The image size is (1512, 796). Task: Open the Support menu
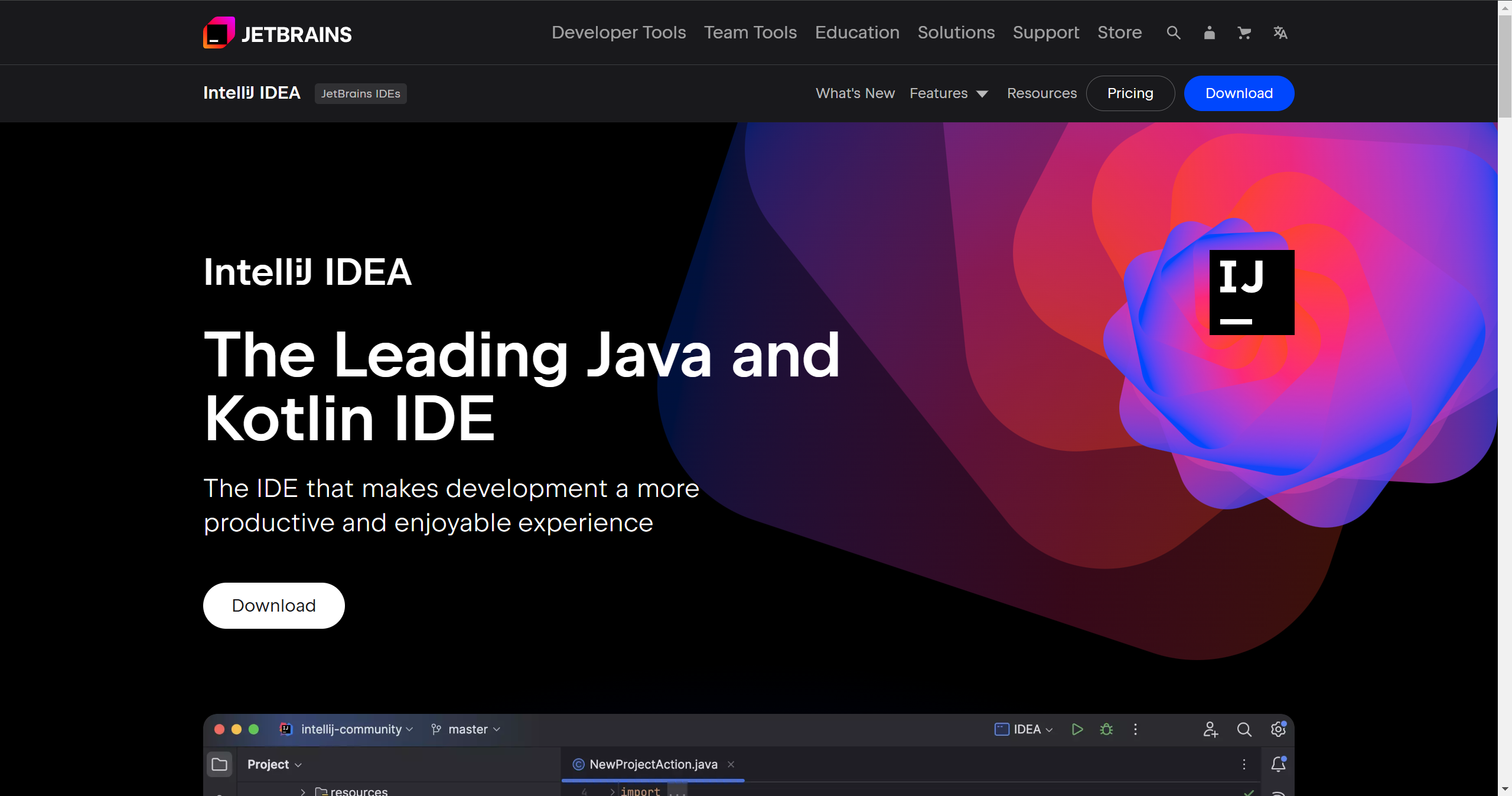click(x=1045, y=33)
